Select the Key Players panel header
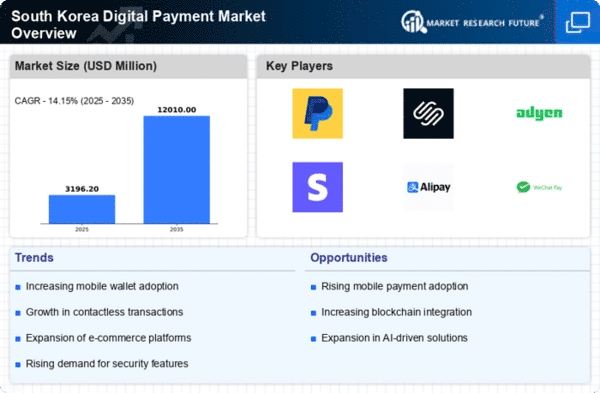The height and width of the screenshot is (393, 600). (423, 66)
